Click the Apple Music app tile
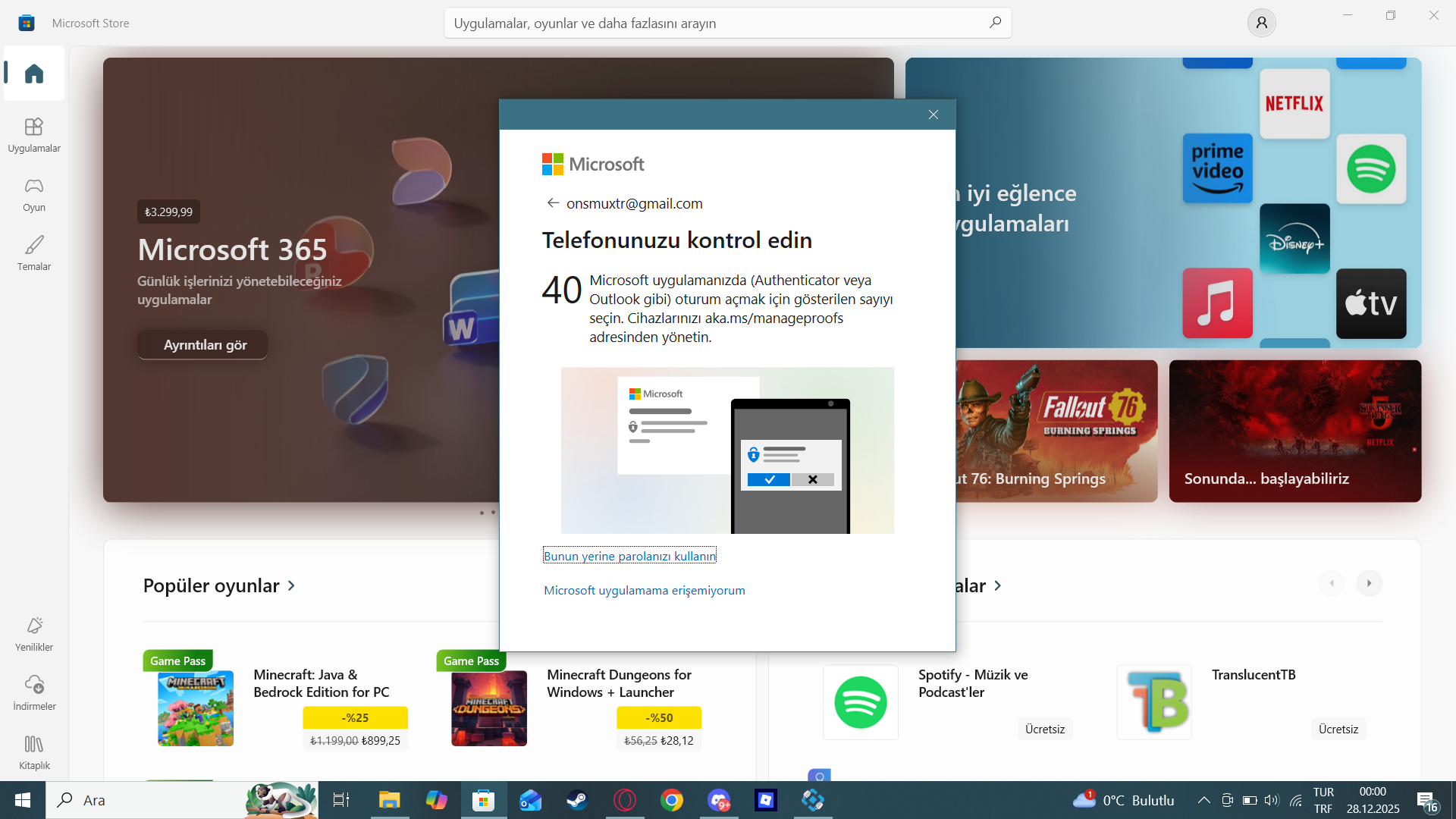 point(1217,303)
